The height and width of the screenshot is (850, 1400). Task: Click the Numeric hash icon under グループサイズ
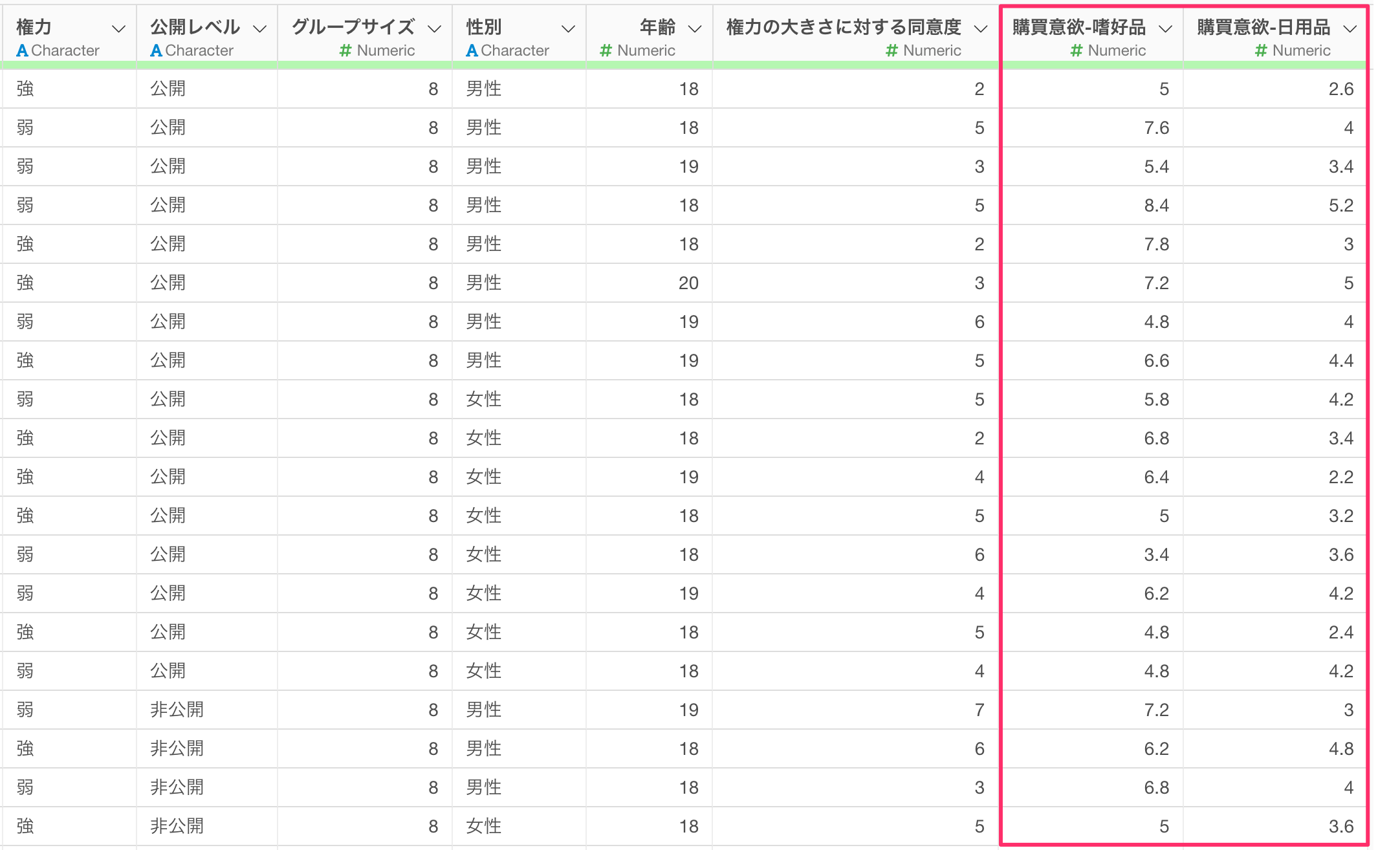tap(345, 50)
